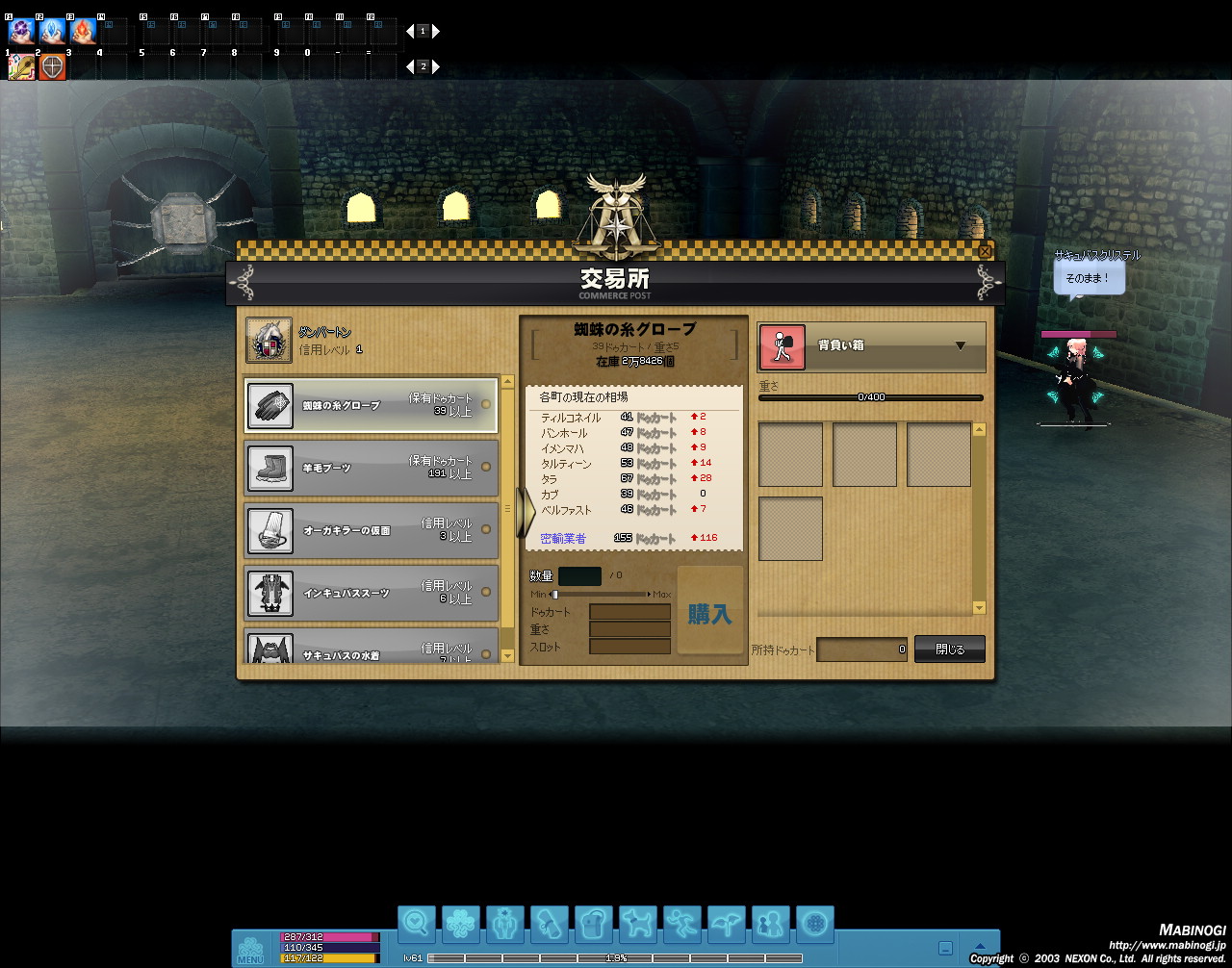Click the shield defense hotkey icon
Viewport: 1232px width, 968px height.
tap(52, 66)
